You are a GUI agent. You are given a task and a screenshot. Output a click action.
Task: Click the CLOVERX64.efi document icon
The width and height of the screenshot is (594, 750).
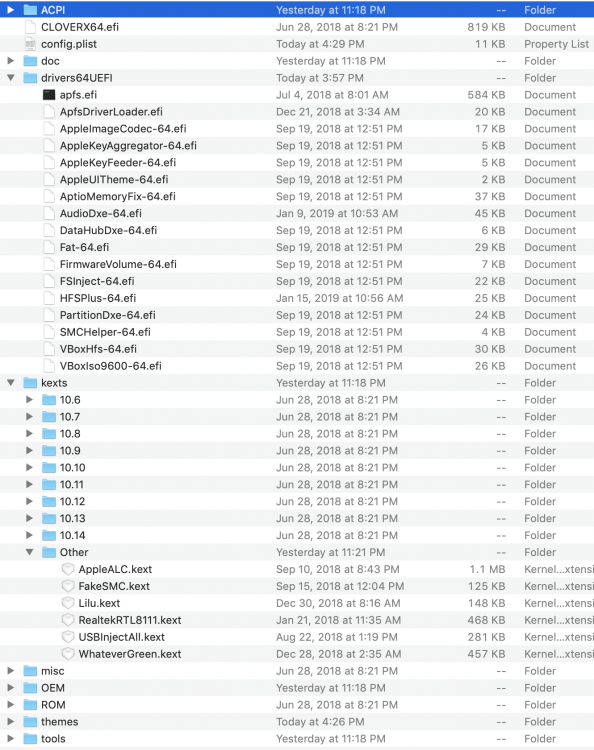(30, 27)
